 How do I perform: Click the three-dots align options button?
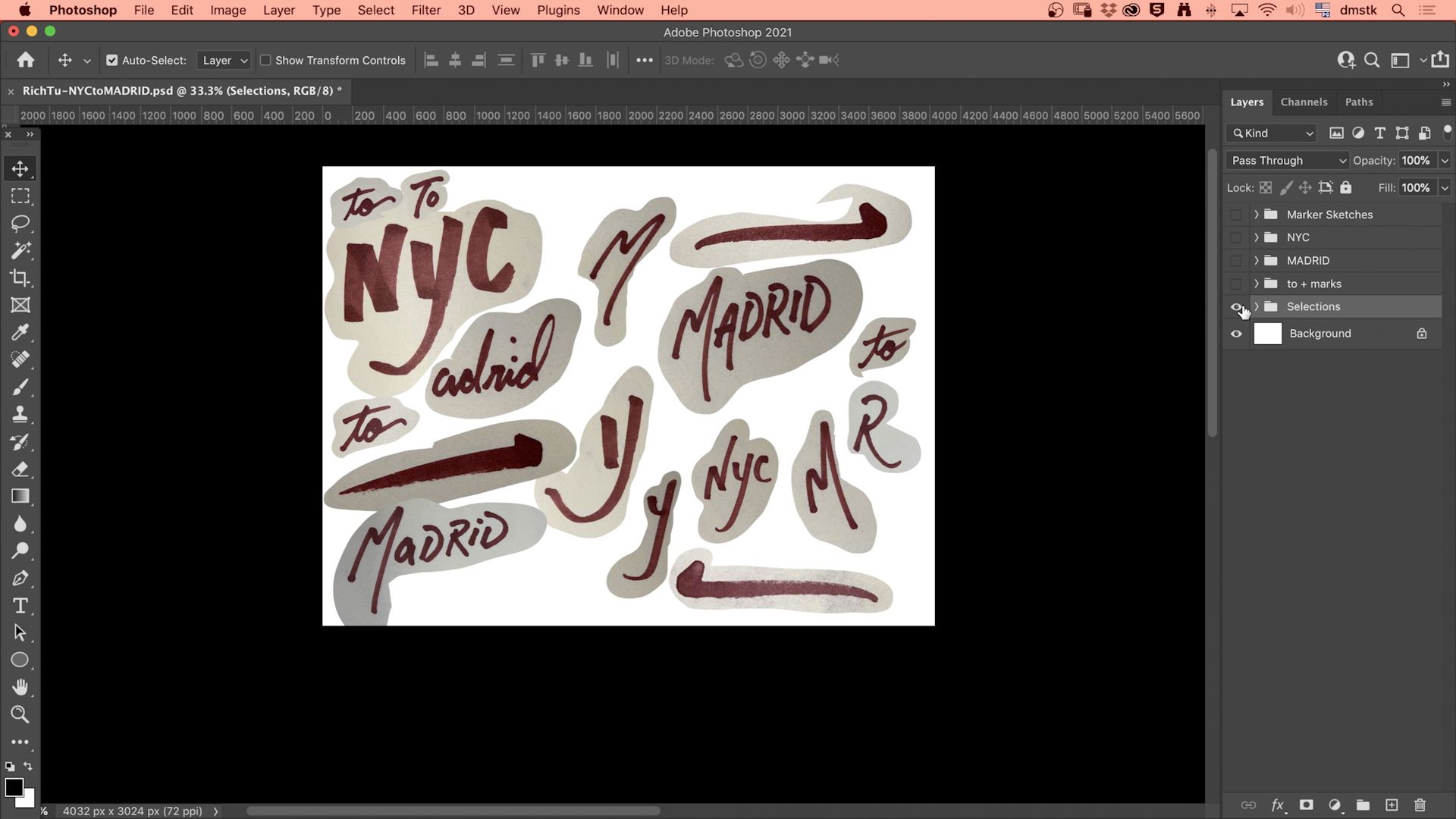coord(645,60)
